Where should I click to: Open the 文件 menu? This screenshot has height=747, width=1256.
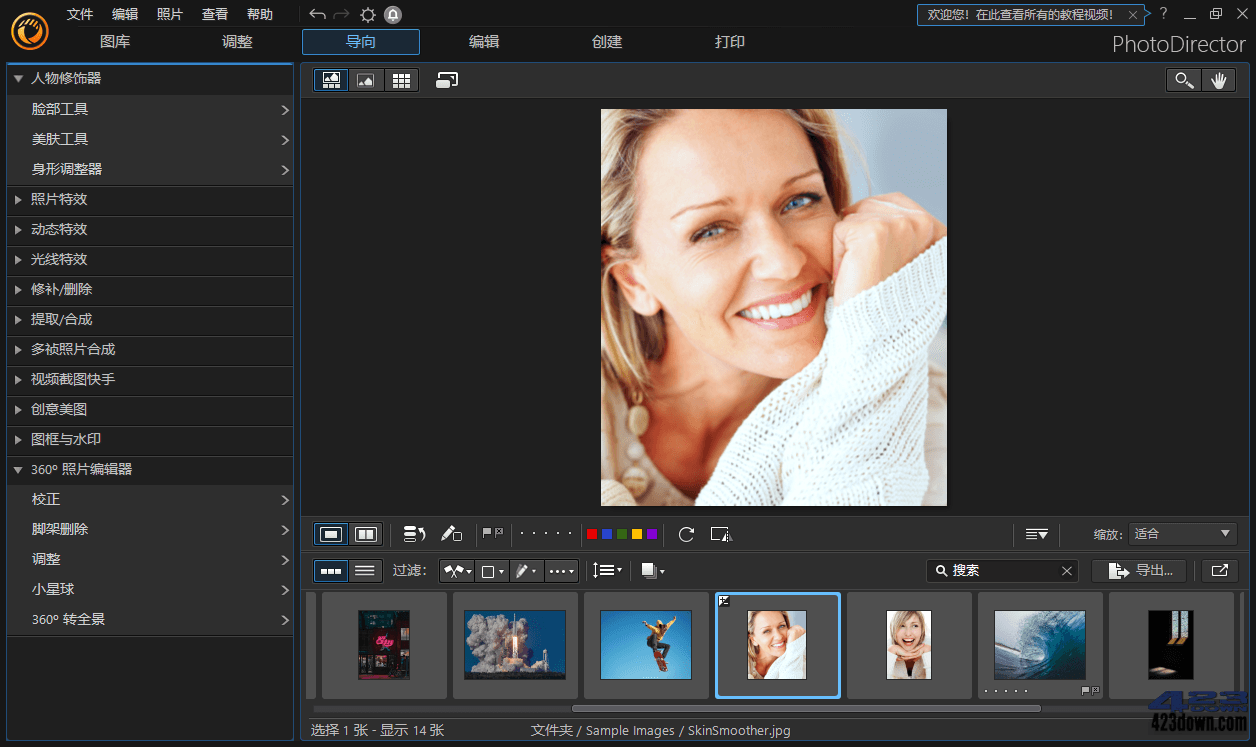click(80, 14)
